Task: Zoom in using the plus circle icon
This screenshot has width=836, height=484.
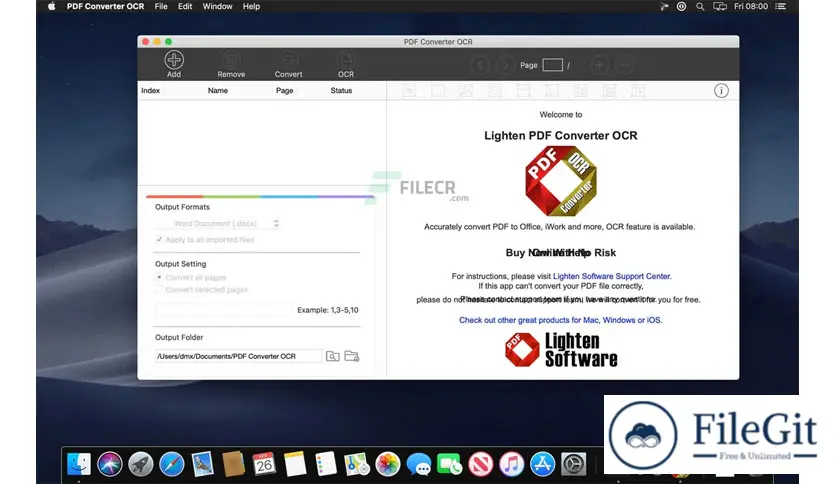Action: click(x=599, y=65)
